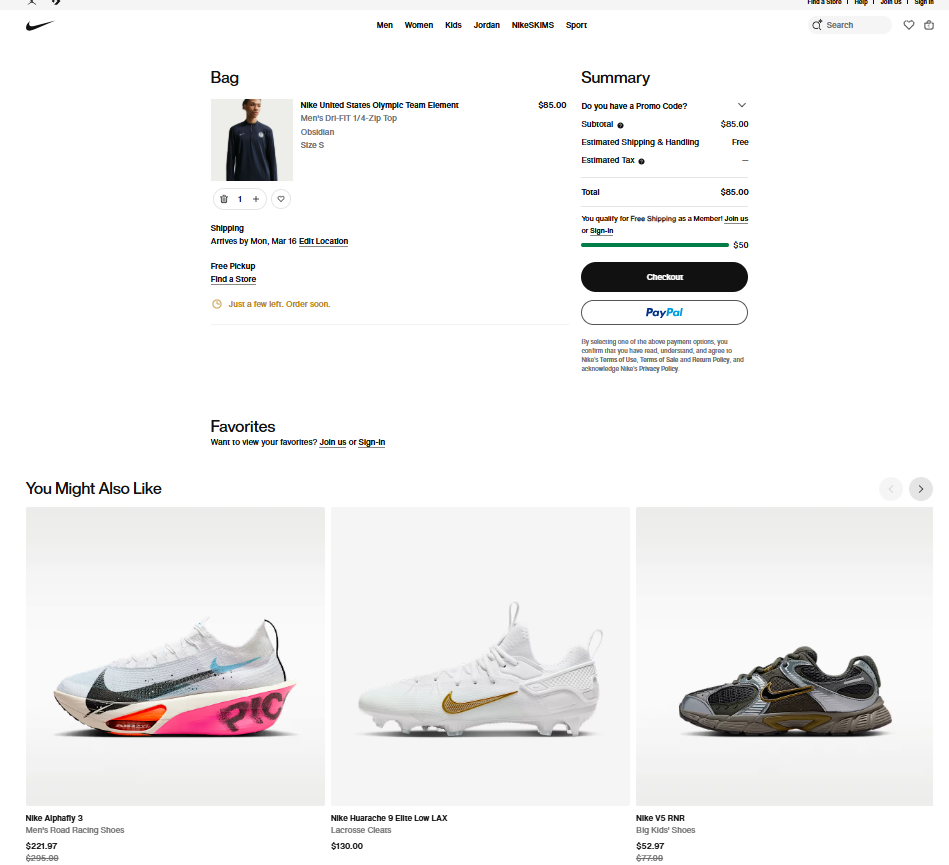Click the Converse logo in top bar
Viewport: 949px width, 865px height.
pos(55,4)
